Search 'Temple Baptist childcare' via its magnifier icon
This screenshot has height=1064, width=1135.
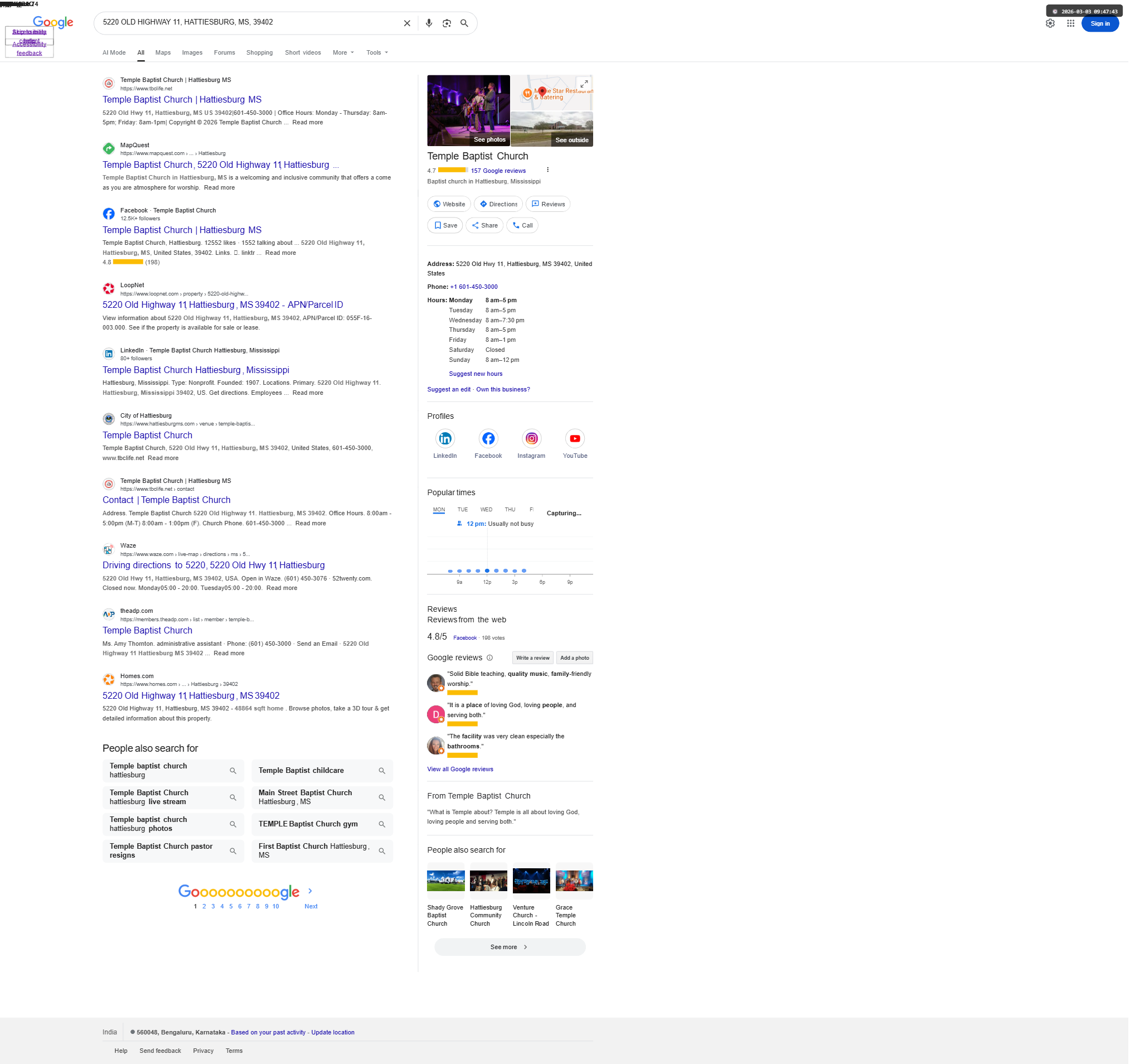384,775
